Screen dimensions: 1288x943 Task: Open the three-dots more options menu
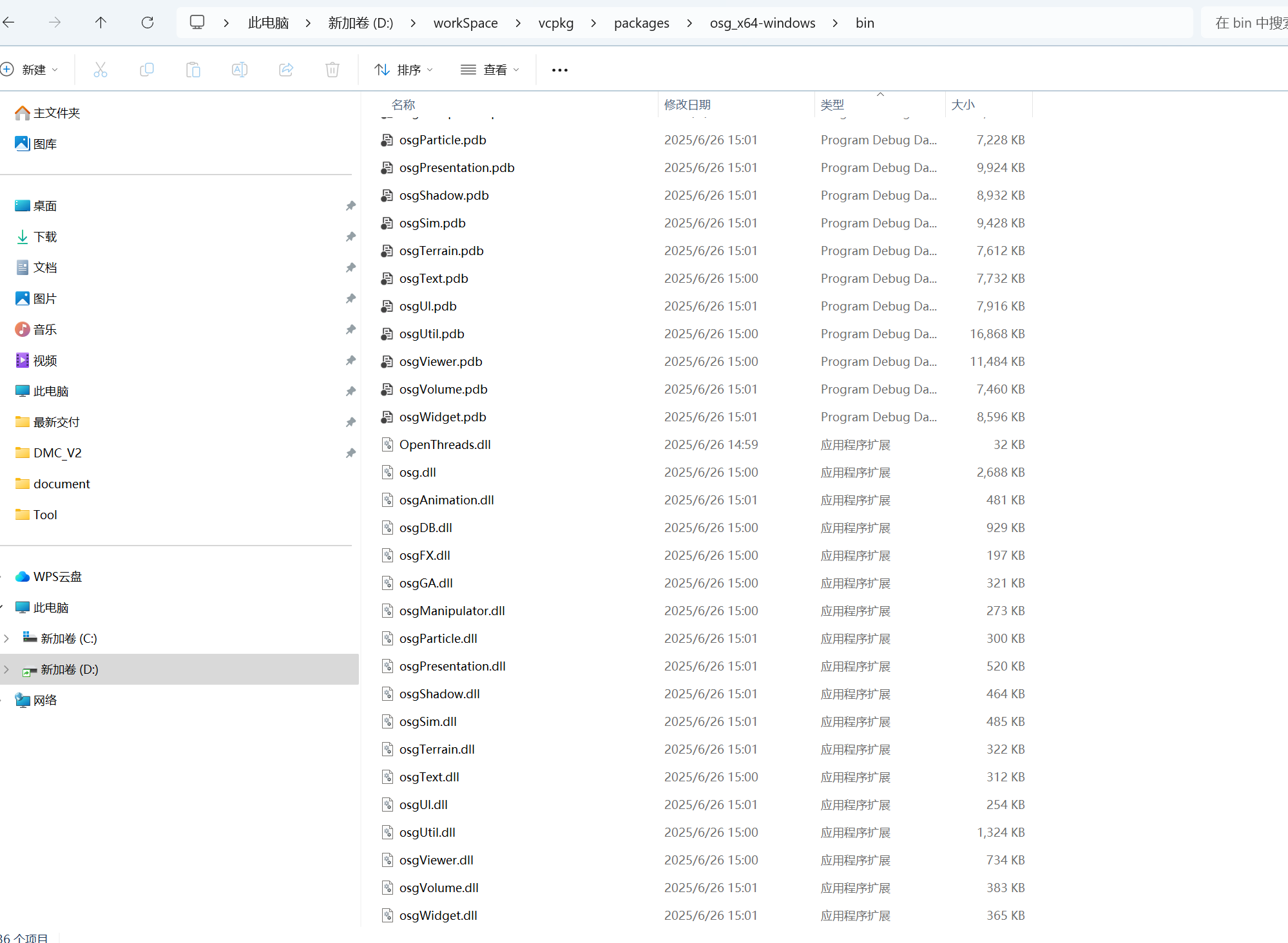[560, 70]
